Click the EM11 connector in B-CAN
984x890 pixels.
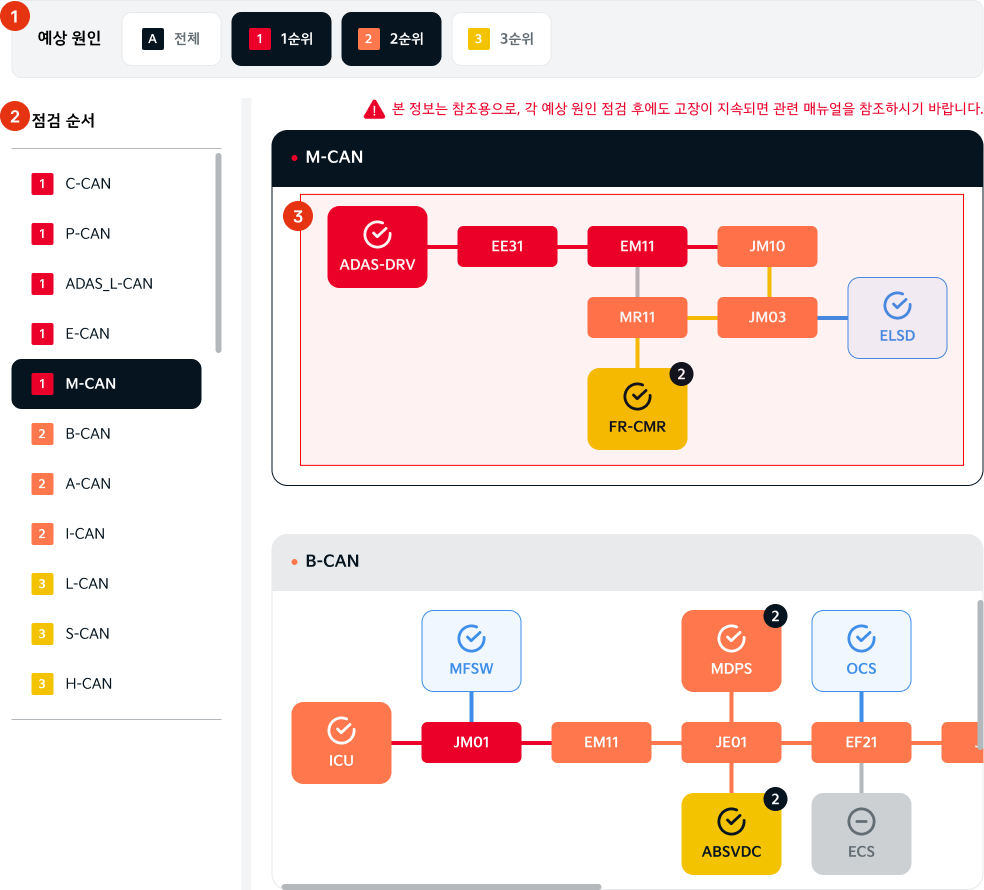pyautogui.click(x=601, y=743)
